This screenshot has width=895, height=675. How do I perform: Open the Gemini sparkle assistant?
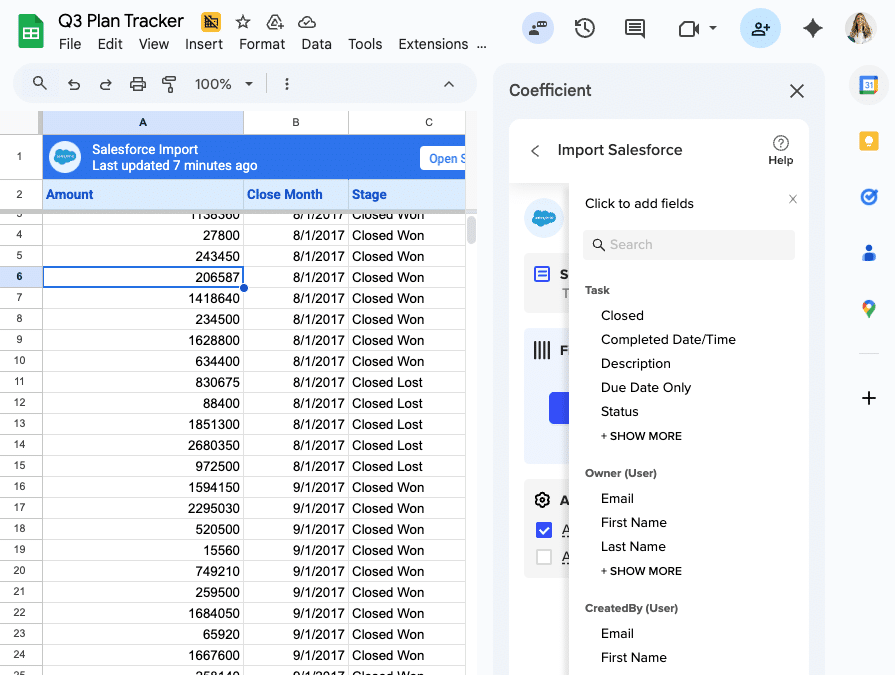pyautogui.click(x=813, y=28)
